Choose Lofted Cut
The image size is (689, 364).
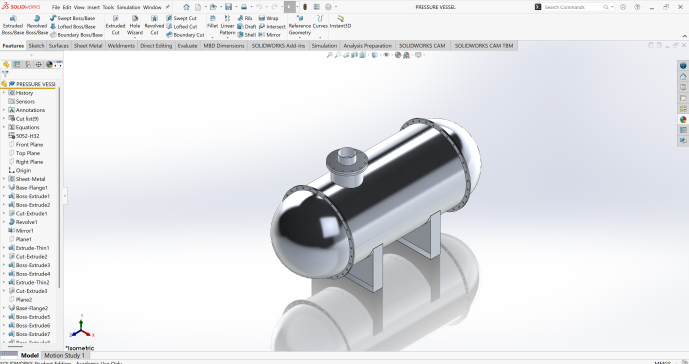coord(181,26)
